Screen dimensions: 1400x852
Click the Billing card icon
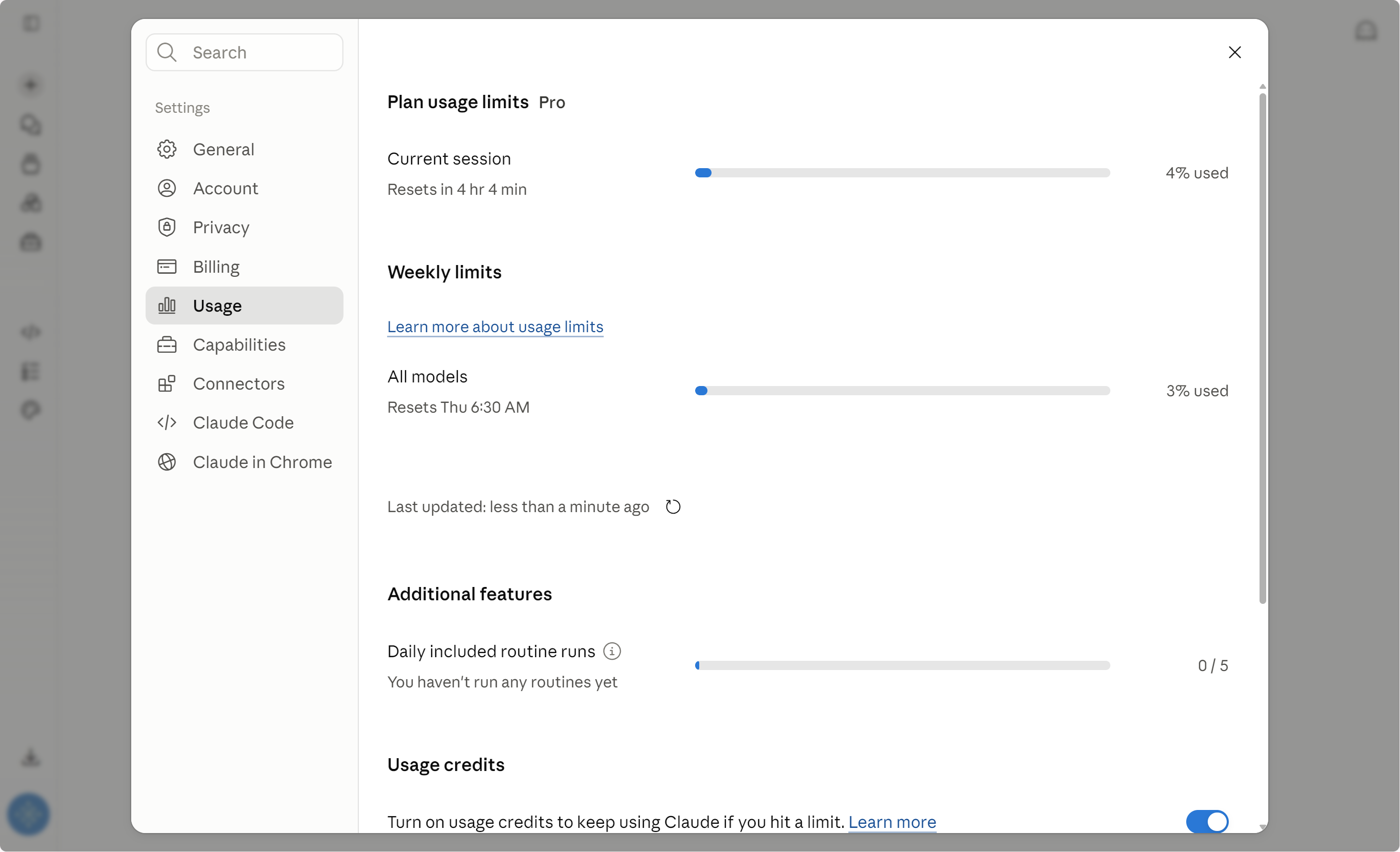[x=167, y=267]
